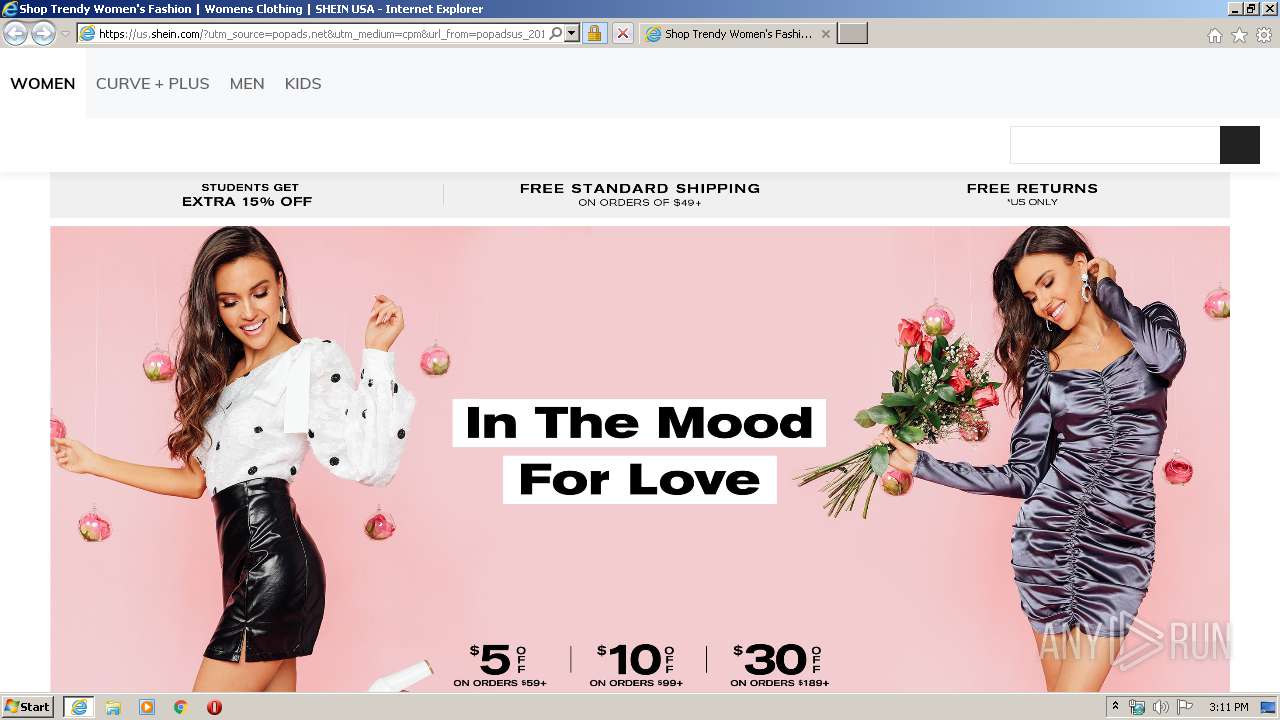Close the Shop Trendy Women's Fashion tab

click(825, 34)
